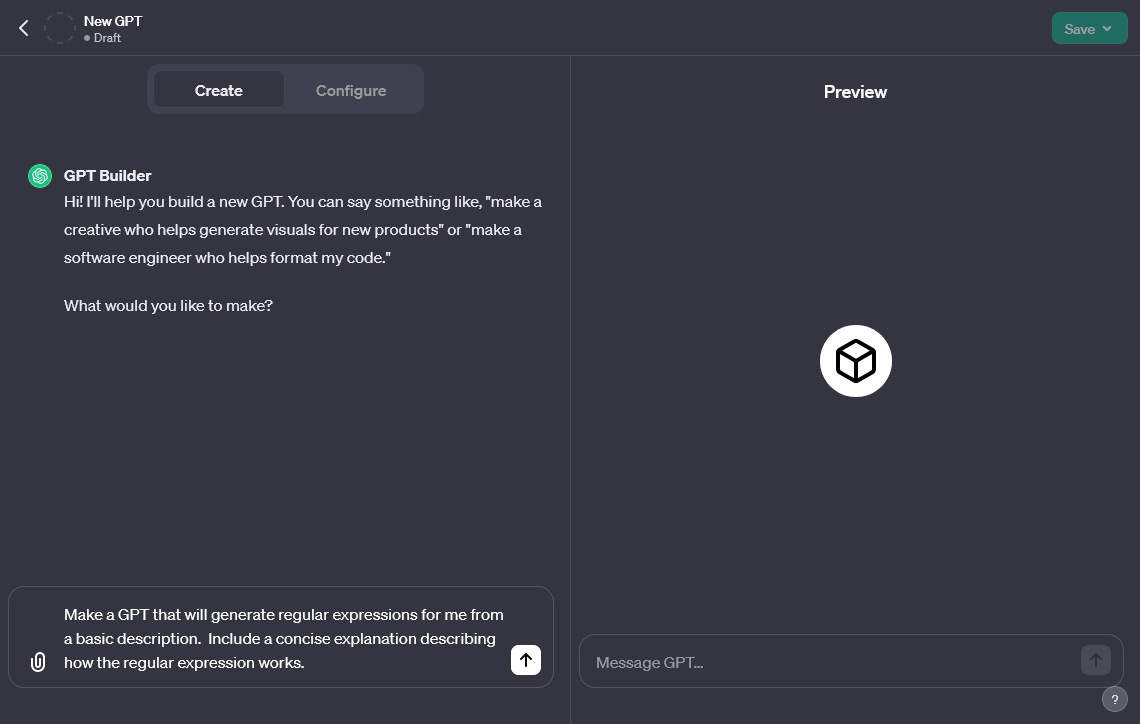Click the New GPT title text
The height and width of the screenshot is (724, 1140).
(x=113, y=21)
